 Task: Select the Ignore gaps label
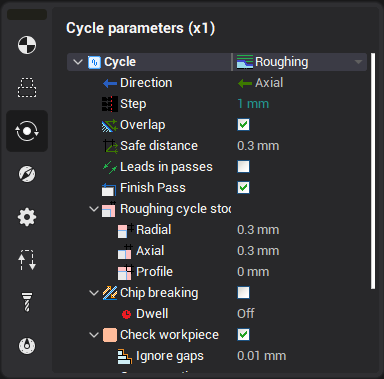(x=170, y=356)
